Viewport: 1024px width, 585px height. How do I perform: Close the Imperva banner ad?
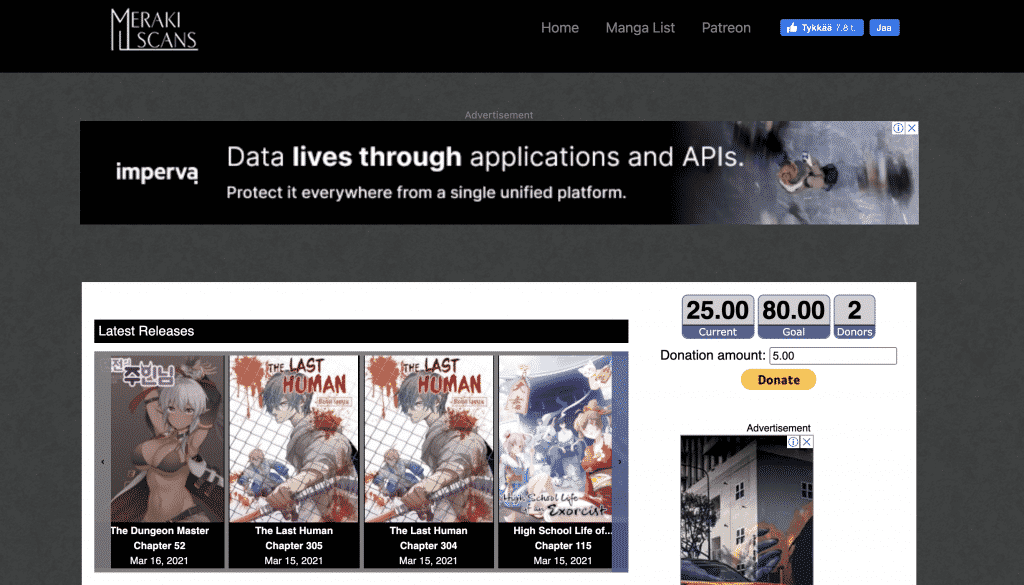point(911,128)
